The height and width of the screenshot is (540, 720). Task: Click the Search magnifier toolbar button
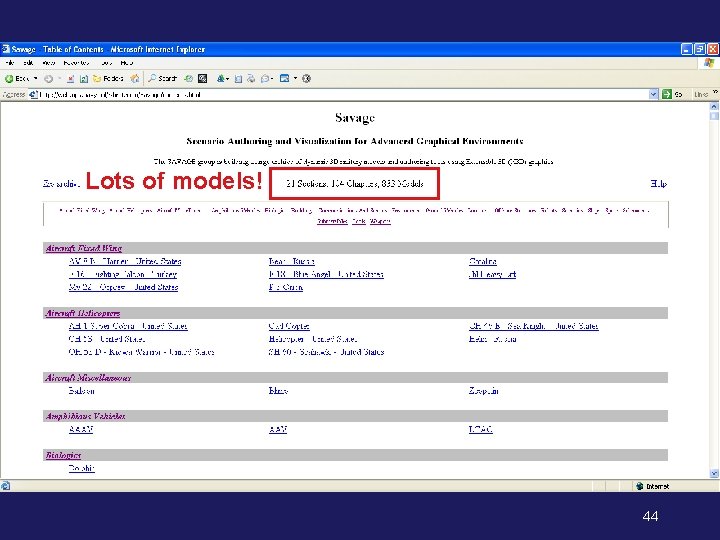163,79
